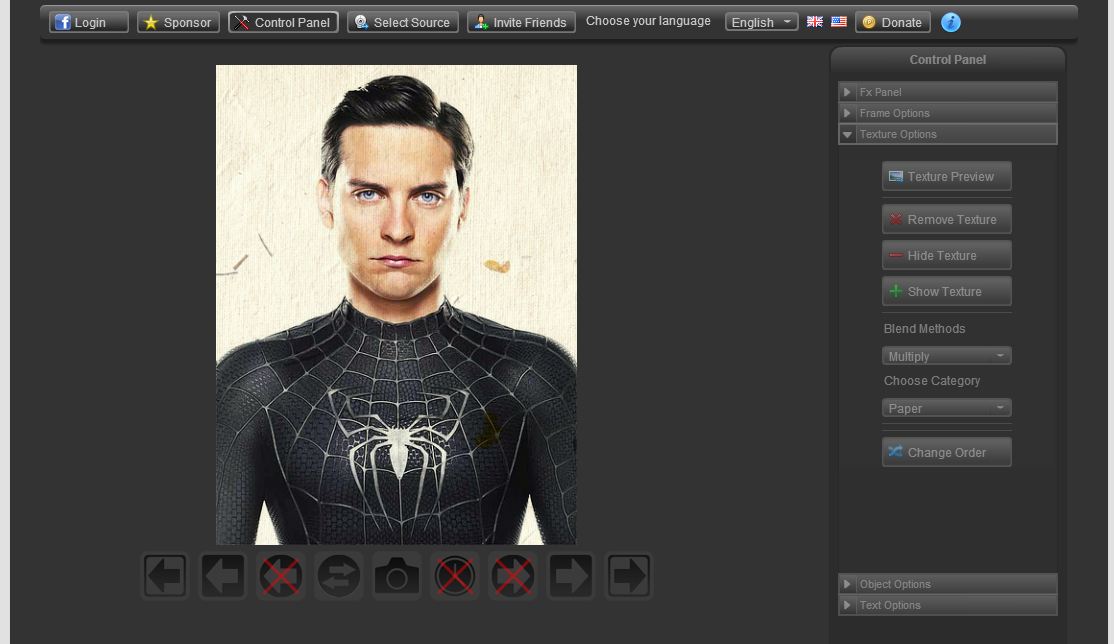The image size is (1114, 644).
Task: Open the blue info icon
Action: [951, 22]
